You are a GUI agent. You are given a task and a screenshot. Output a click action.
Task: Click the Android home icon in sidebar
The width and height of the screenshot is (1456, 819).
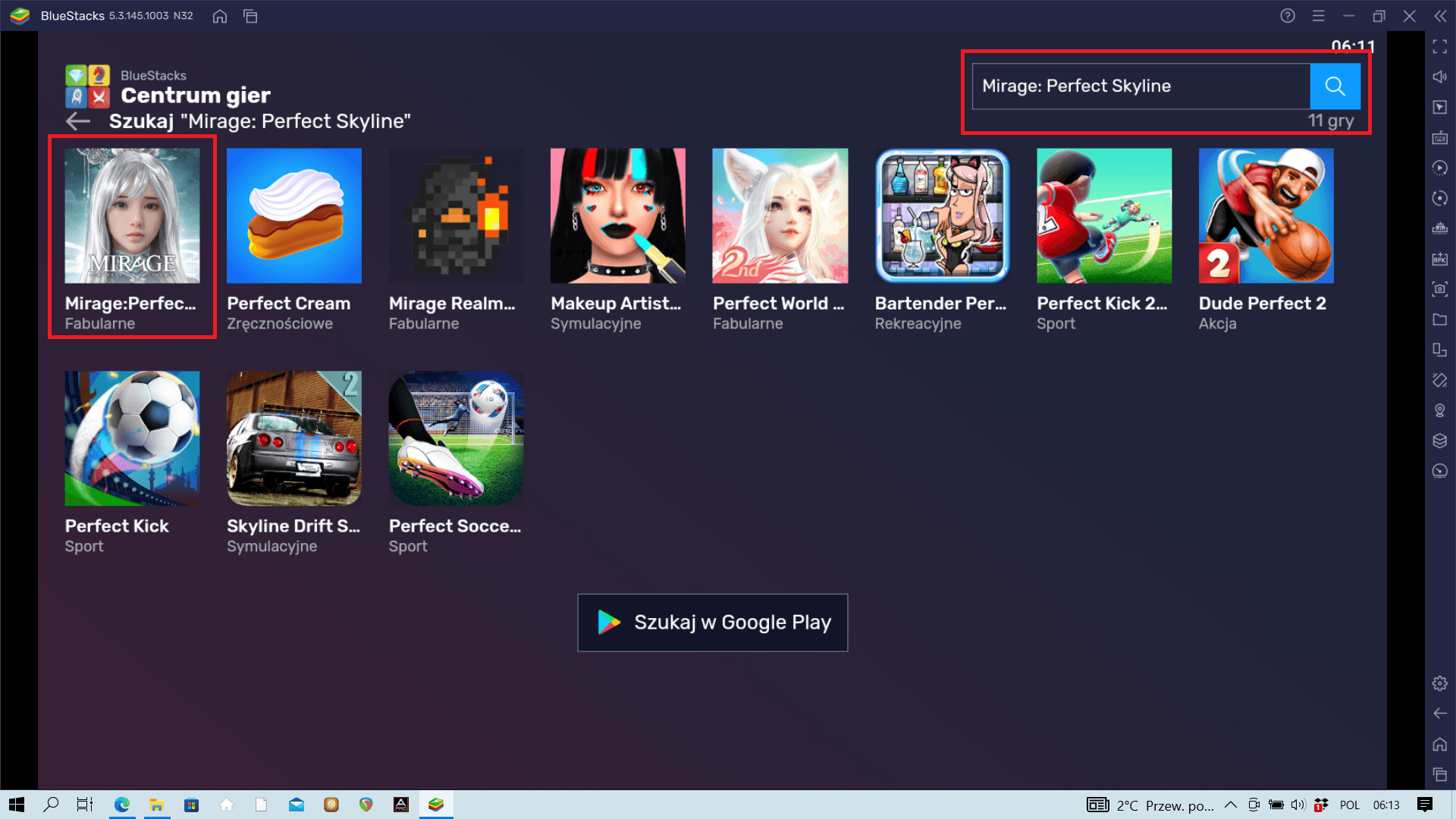click(x=1440, y=744)
